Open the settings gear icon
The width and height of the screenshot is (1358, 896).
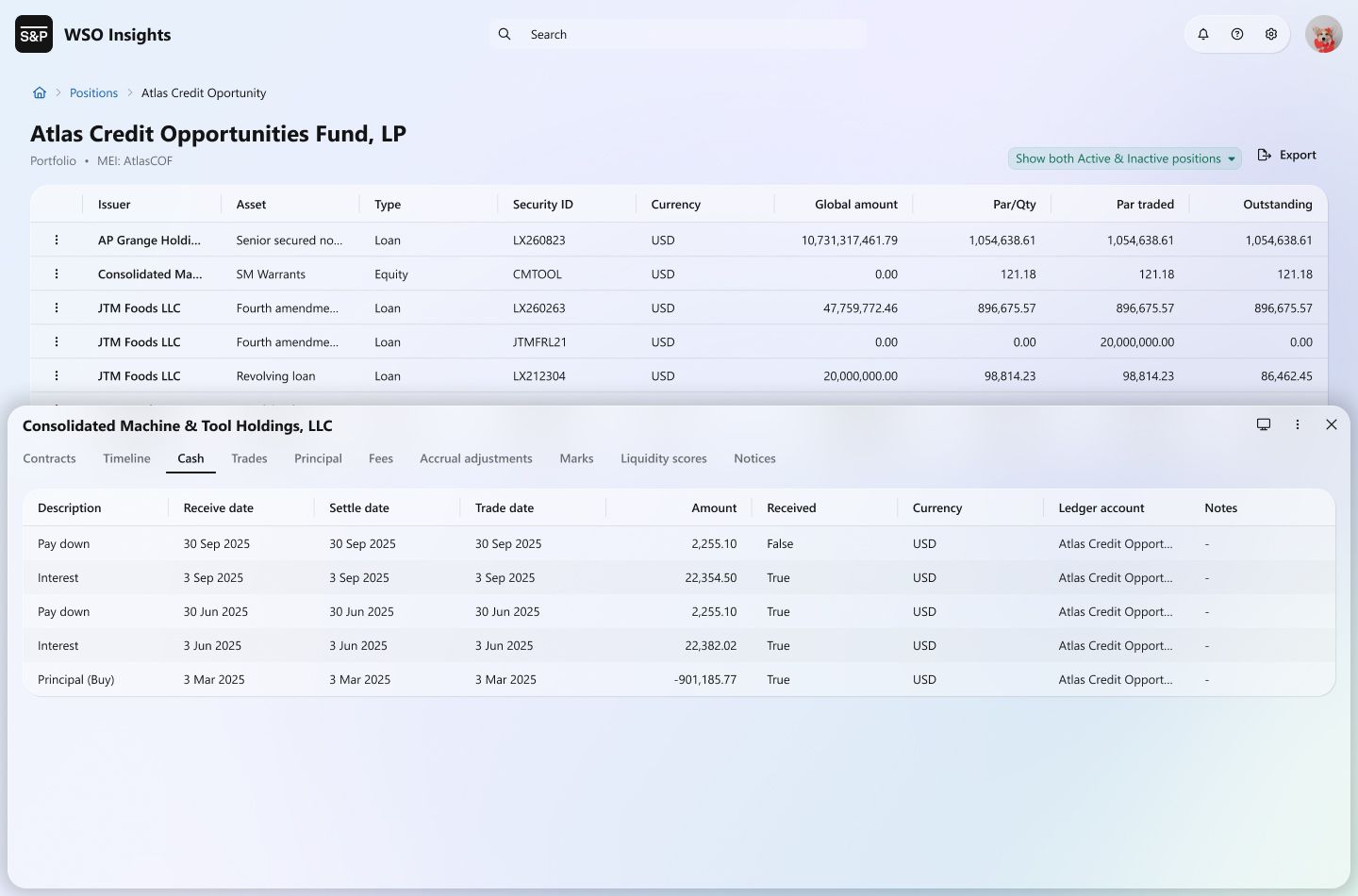pyautogui.click(x=1271, y=35)
